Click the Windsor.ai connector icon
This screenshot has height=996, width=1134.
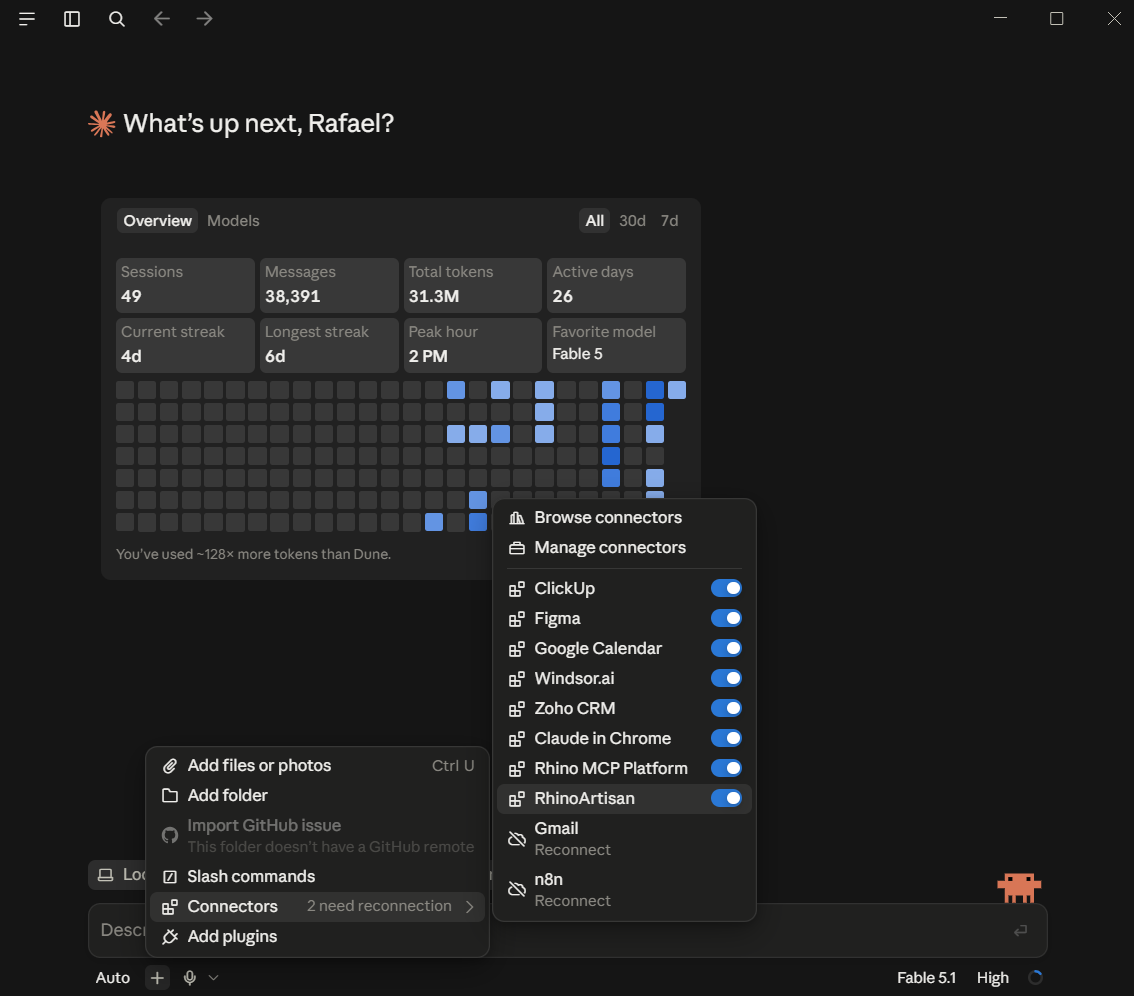(516, 679)
